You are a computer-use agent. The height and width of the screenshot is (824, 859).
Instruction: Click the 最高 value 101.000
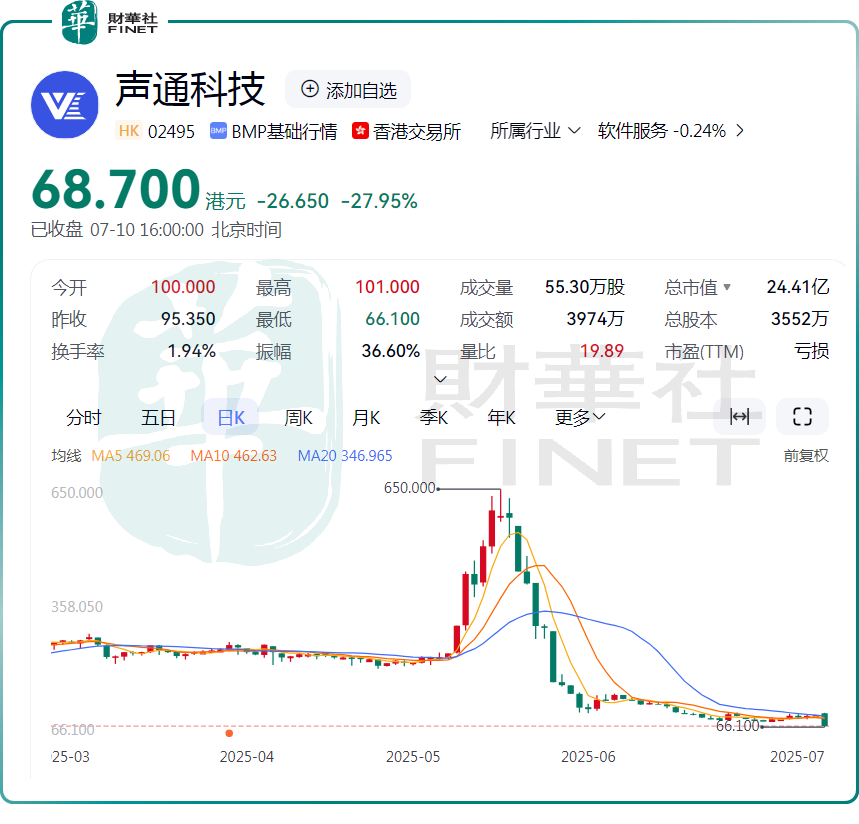tap(387, 287)
